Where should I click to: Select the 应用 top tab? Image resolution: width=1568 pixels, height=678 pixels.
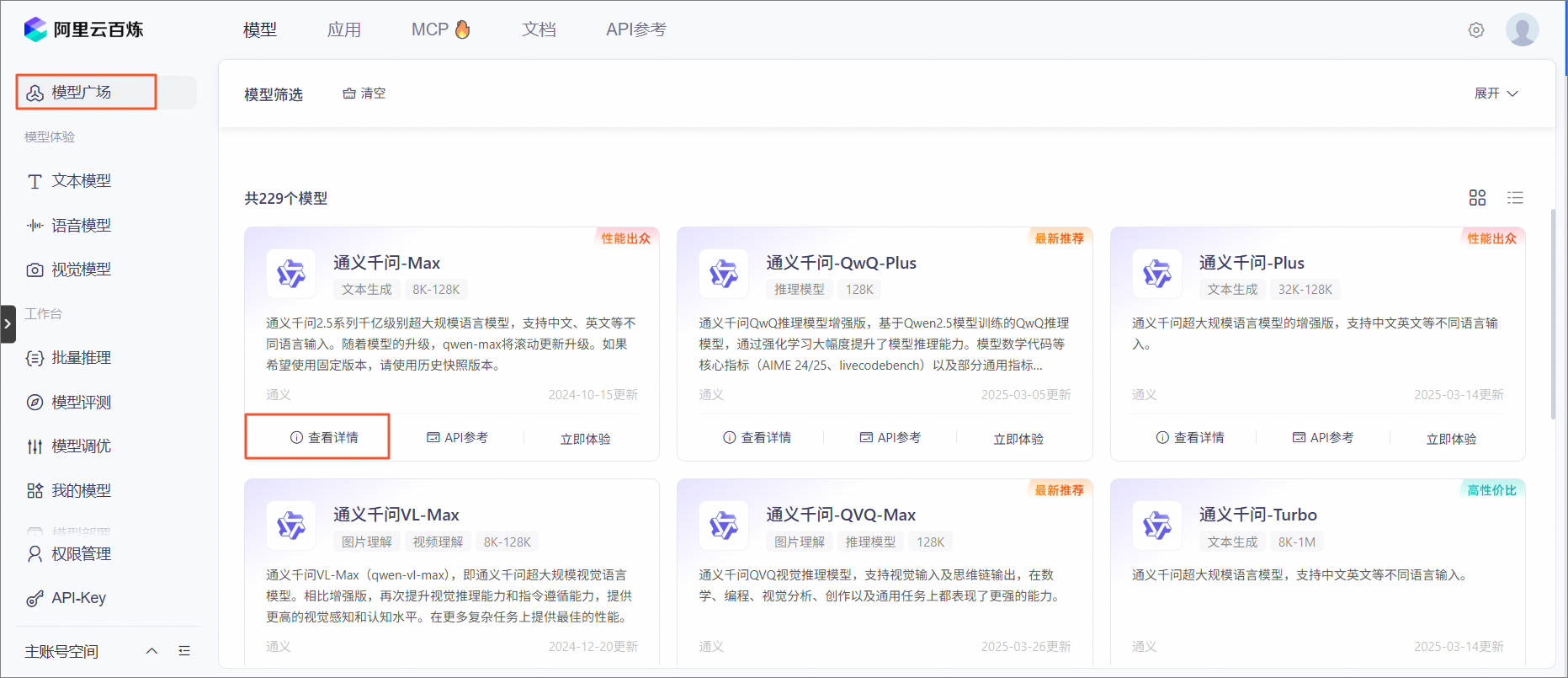(344, 29)
